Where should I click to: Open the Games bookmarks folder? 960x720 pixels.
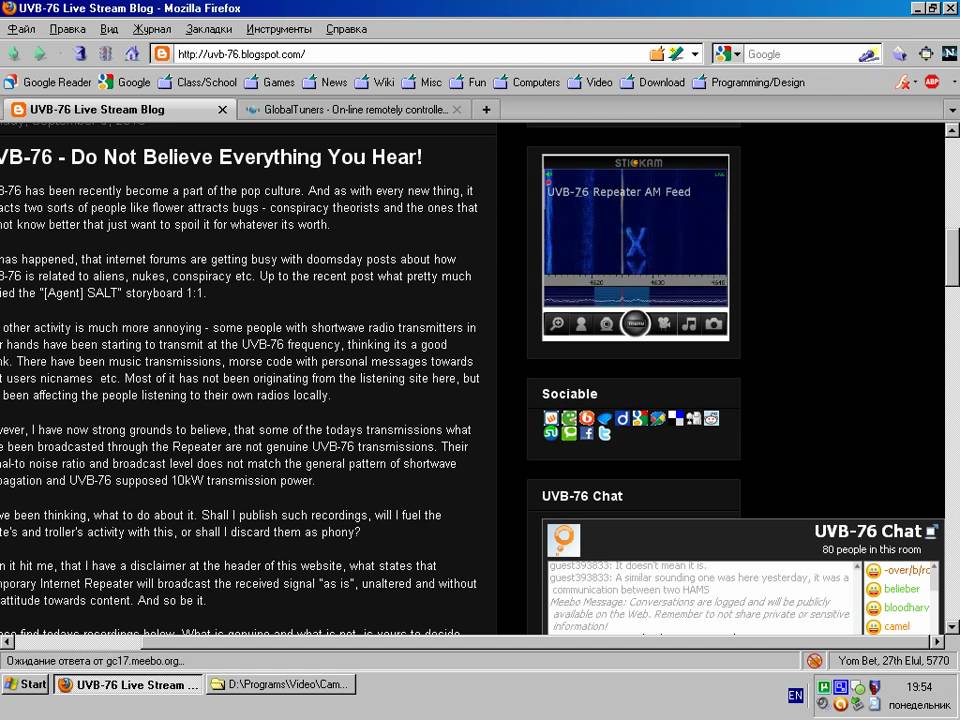[269, 82]
